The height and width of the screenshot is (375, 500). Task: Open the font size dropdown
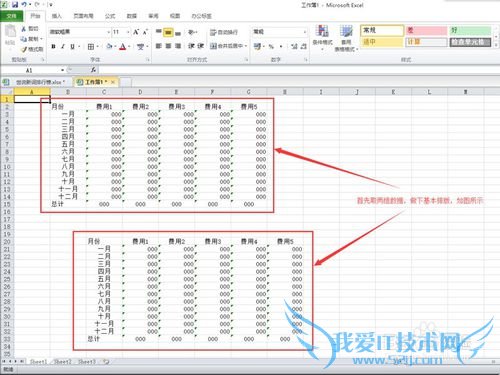[128, 32]
